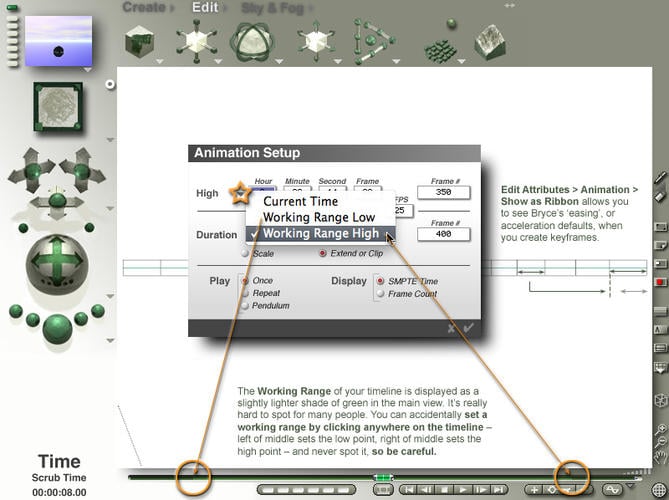Choose Working Range High from the popup
The width and height of the screenshot is (669, 500).
[321, 233]
